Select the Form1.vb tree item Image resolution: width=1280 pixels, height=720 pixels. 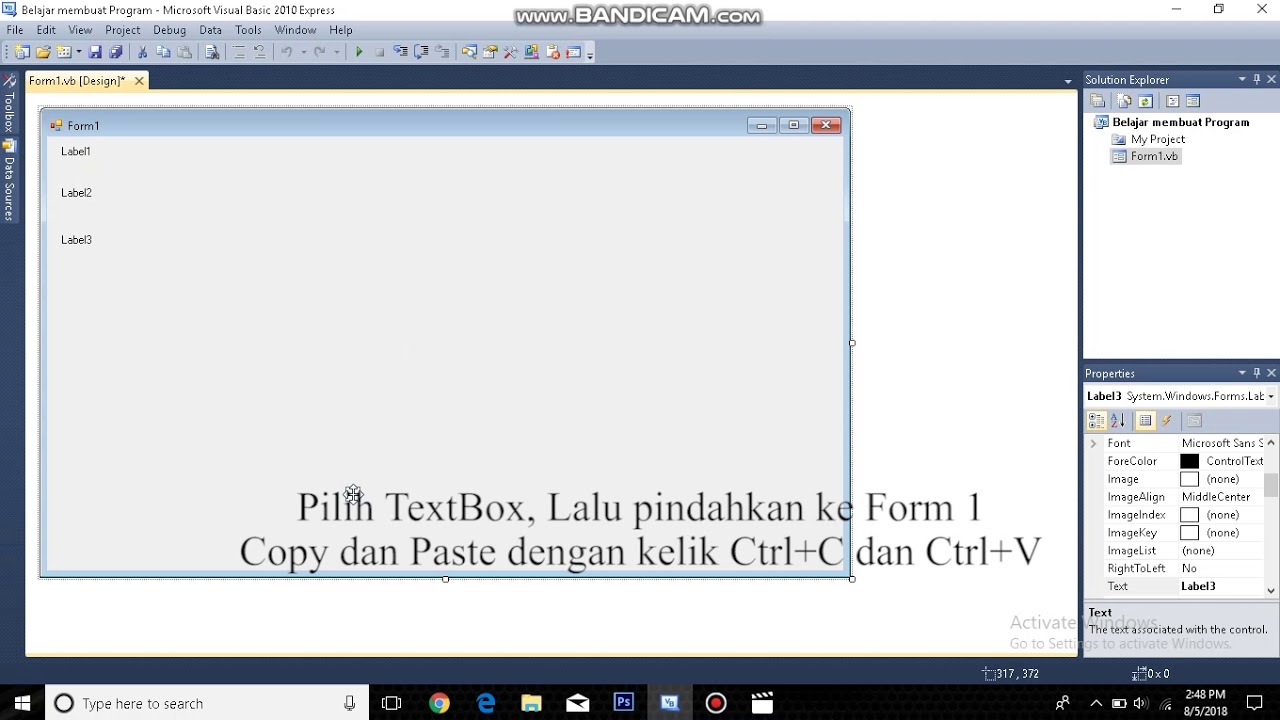(1145, 156)
